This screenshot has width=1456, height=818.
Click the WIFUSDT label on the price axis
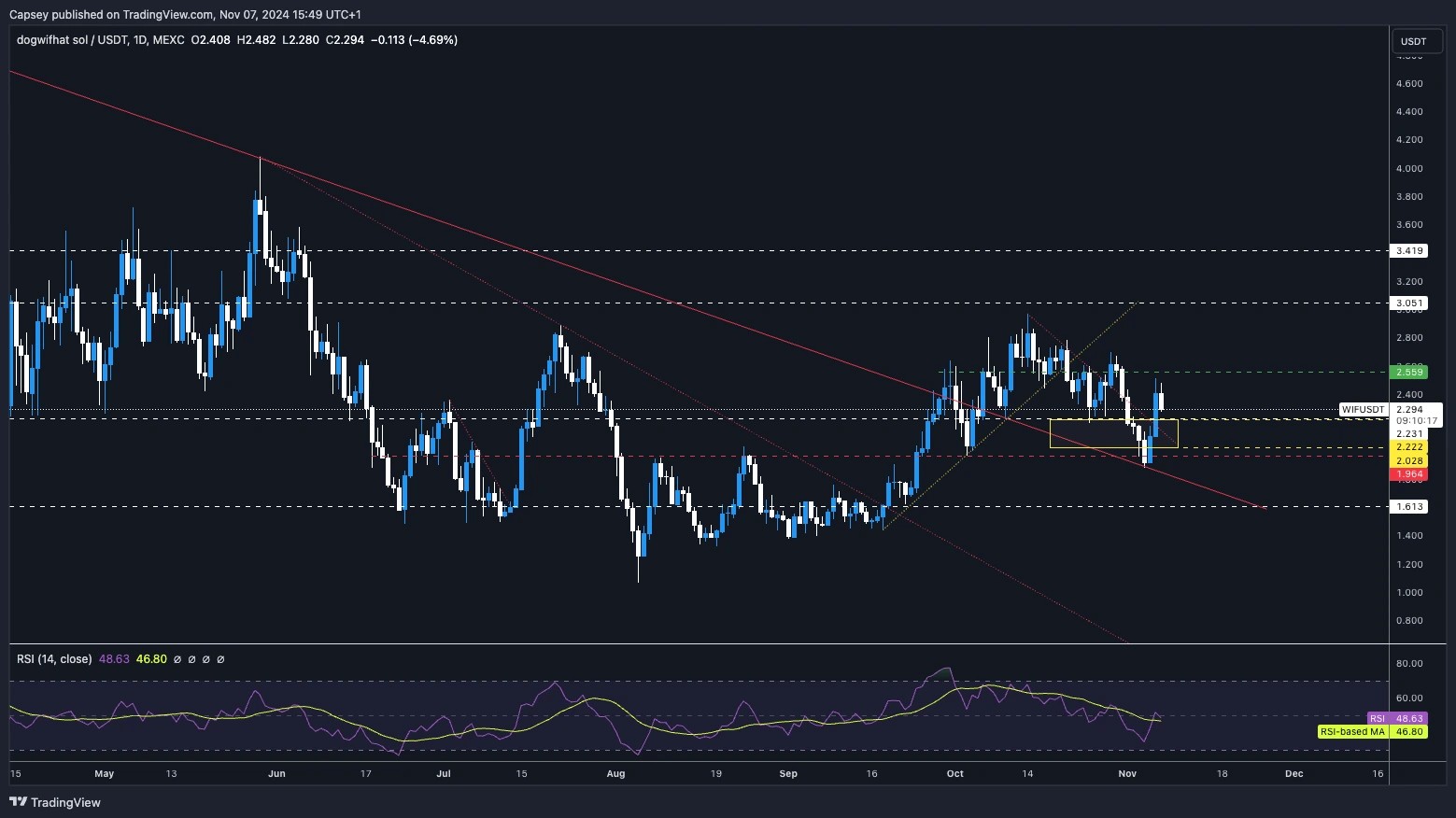coord(1363,409)
